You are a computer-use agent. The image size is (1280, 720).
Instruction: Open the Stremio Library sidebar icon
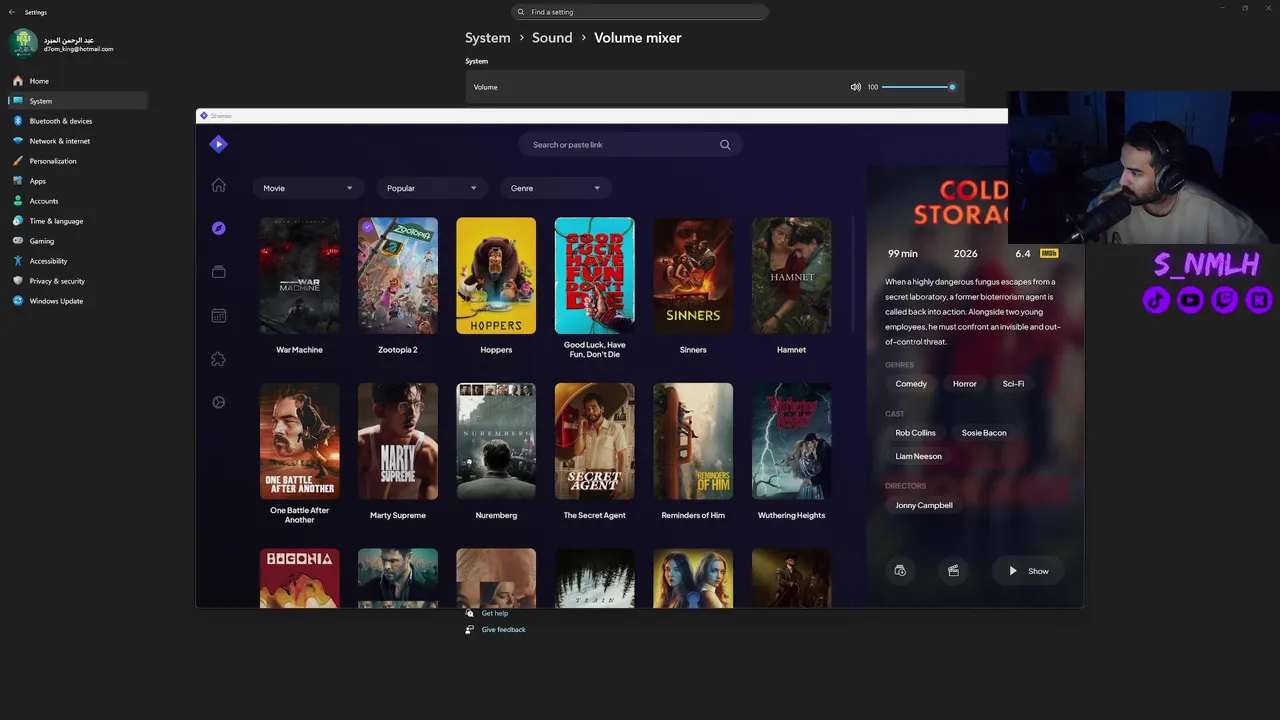click(219, 272)
